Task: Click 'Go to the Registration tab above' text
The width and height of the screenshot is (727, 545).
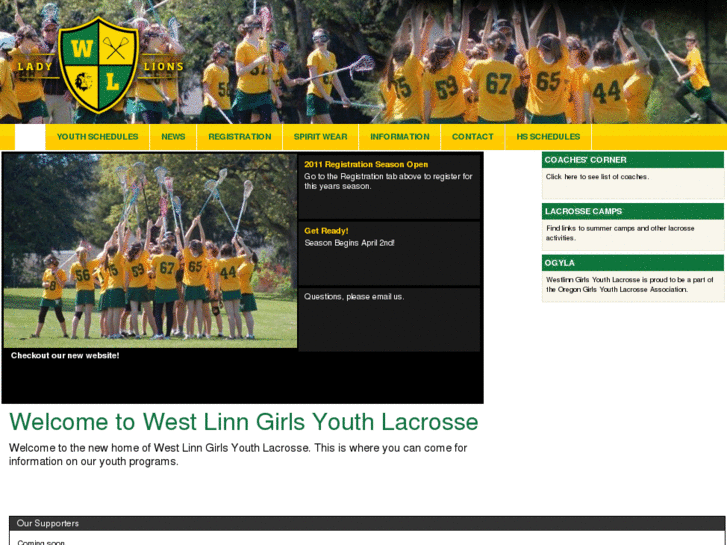Action: coord(388,181)
